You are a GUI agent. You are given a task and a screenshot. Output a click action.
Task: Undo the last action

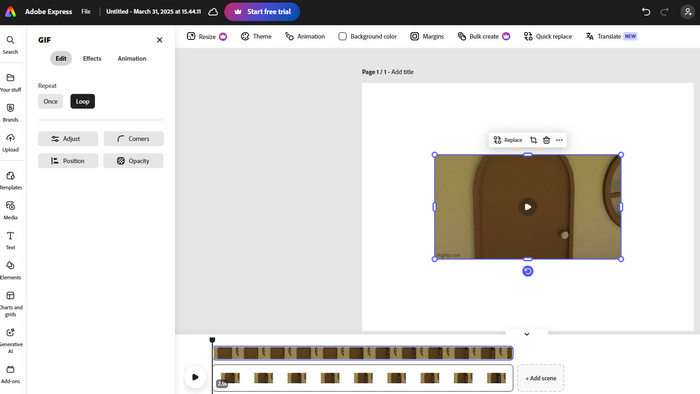(646, 12)
